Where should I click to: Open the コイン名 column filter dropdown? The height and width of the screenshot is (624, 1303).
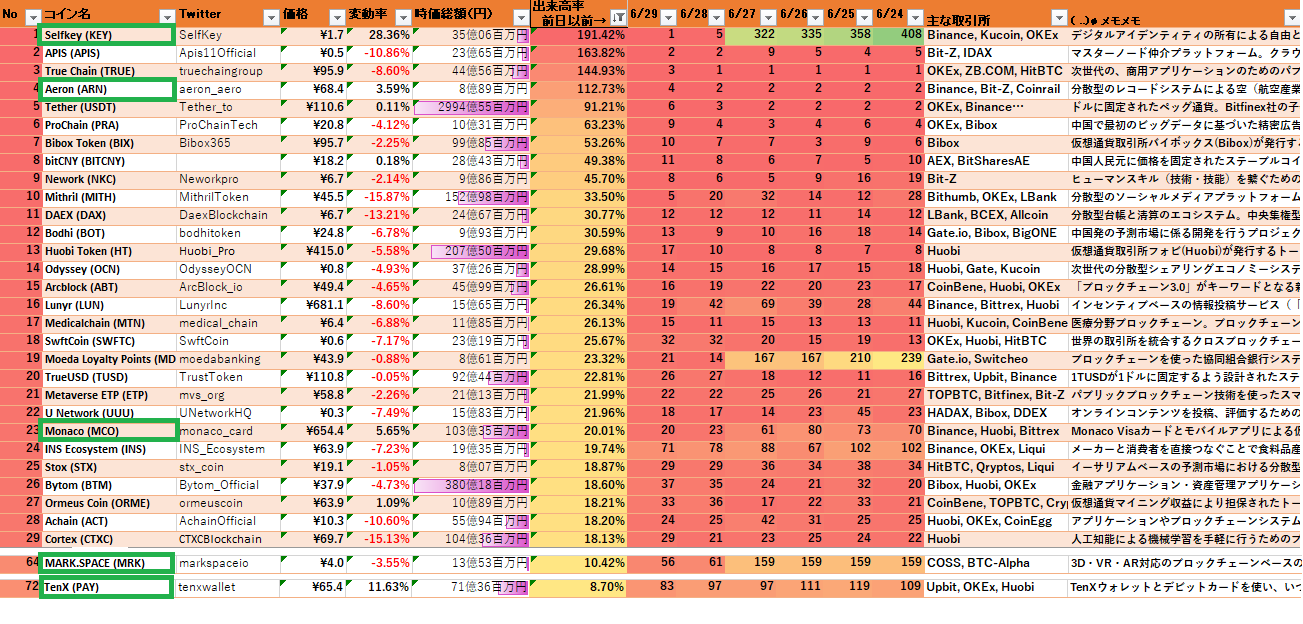[166, 17]
